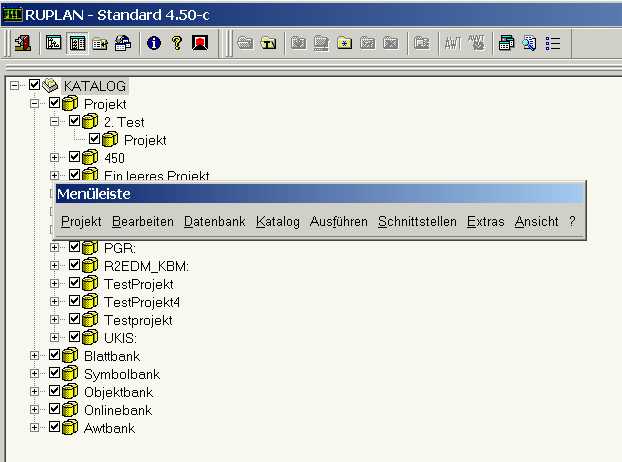The image size is (622, 462).
Task: Toggle checkbox for top-level Projekt node
Action: coord(54,103)
